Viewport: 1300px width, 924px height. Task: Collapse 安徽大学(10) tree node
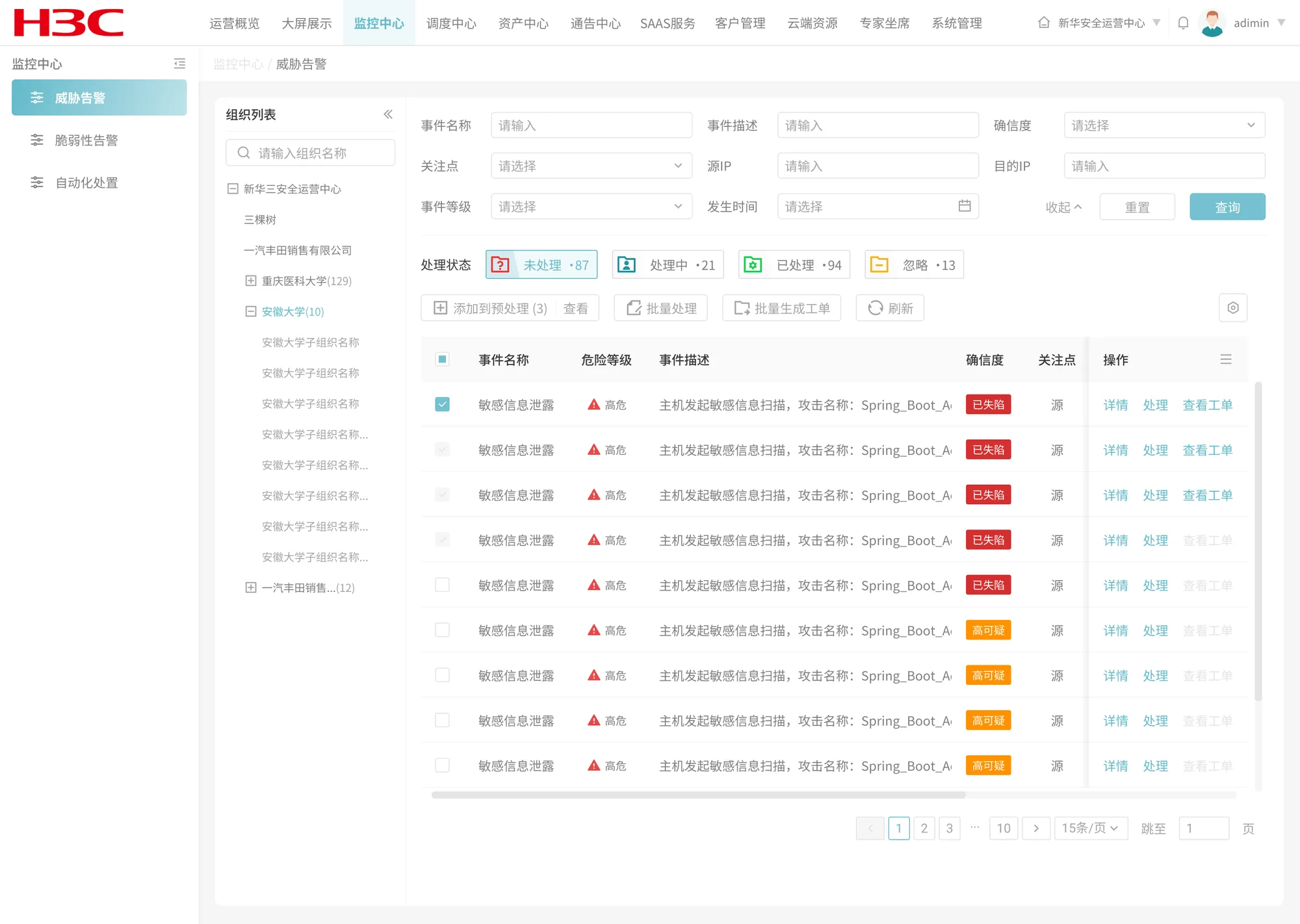[x=250, y=311]
